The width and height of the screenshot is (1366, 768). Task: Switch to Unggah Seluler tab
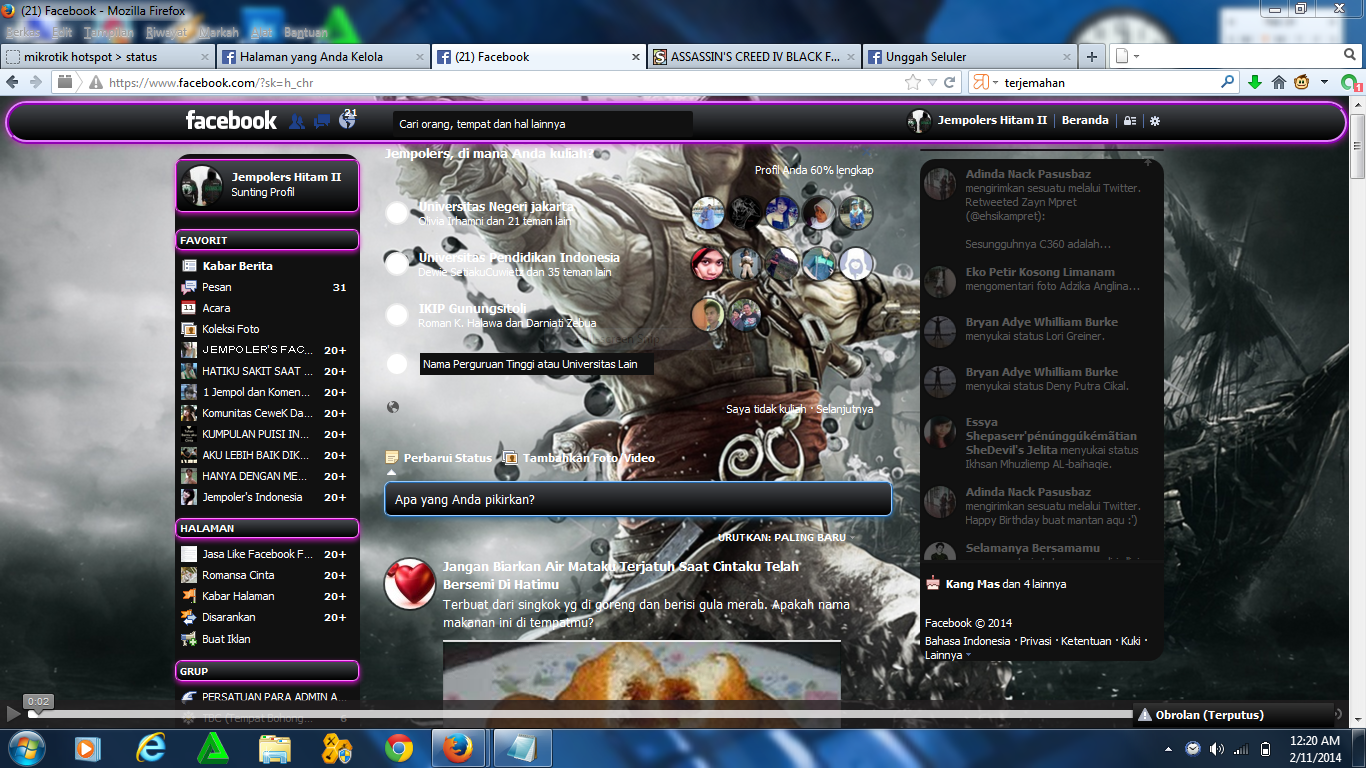coord(970,57)
